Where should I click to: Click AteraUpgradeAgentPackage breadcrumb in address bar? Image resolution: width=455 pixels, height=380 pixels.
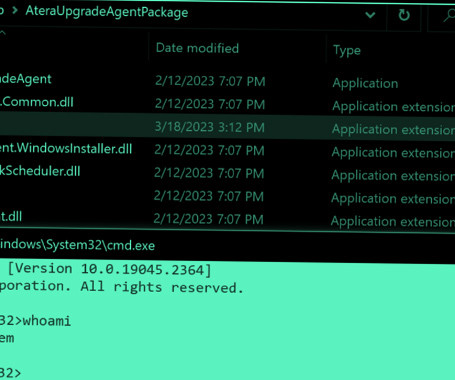click(x=107, y=12)
